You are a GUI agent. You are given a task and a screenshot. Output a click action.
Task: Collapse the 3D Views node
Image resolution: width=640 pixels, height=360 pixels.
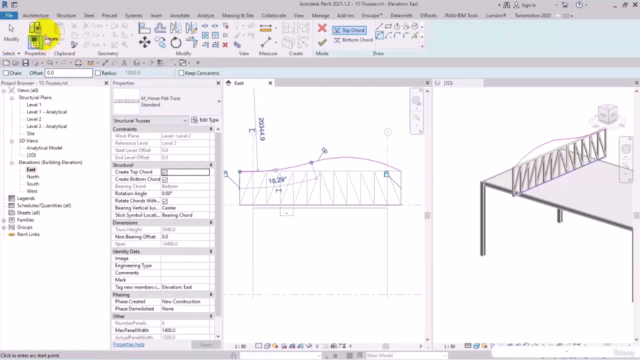[12, 141]
